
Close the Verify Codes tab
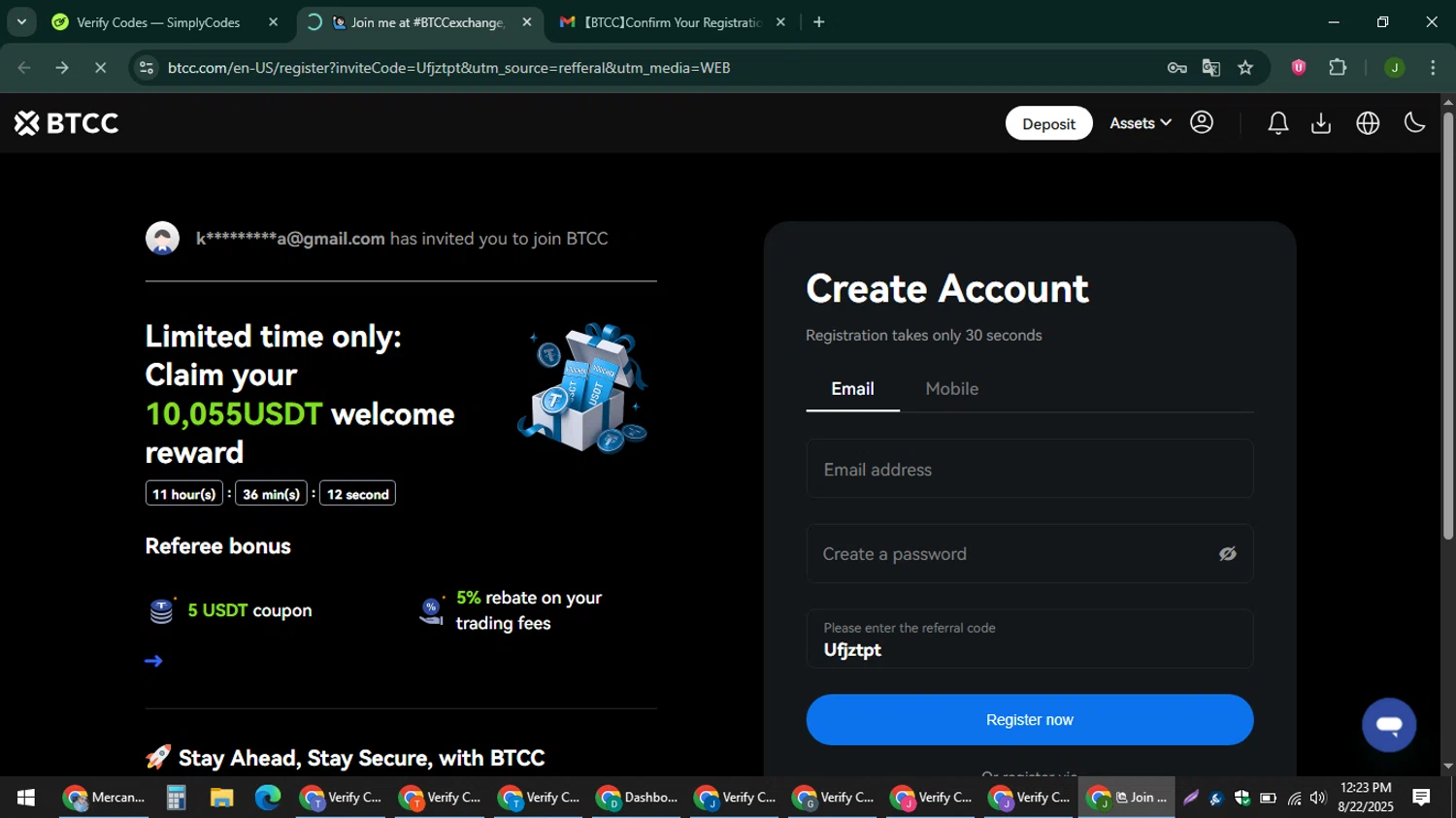[273, 22]
